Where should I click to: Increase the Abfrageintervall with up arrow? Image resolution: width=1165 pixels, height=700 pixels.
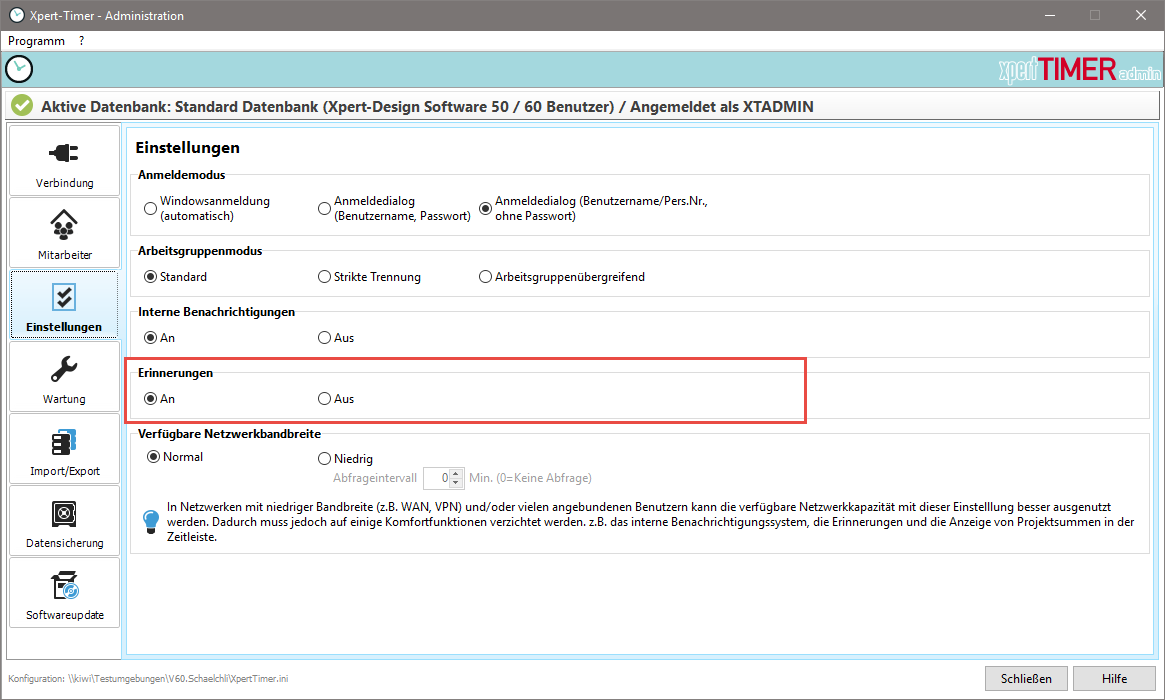pyautogui.click(x=456, y=473)
